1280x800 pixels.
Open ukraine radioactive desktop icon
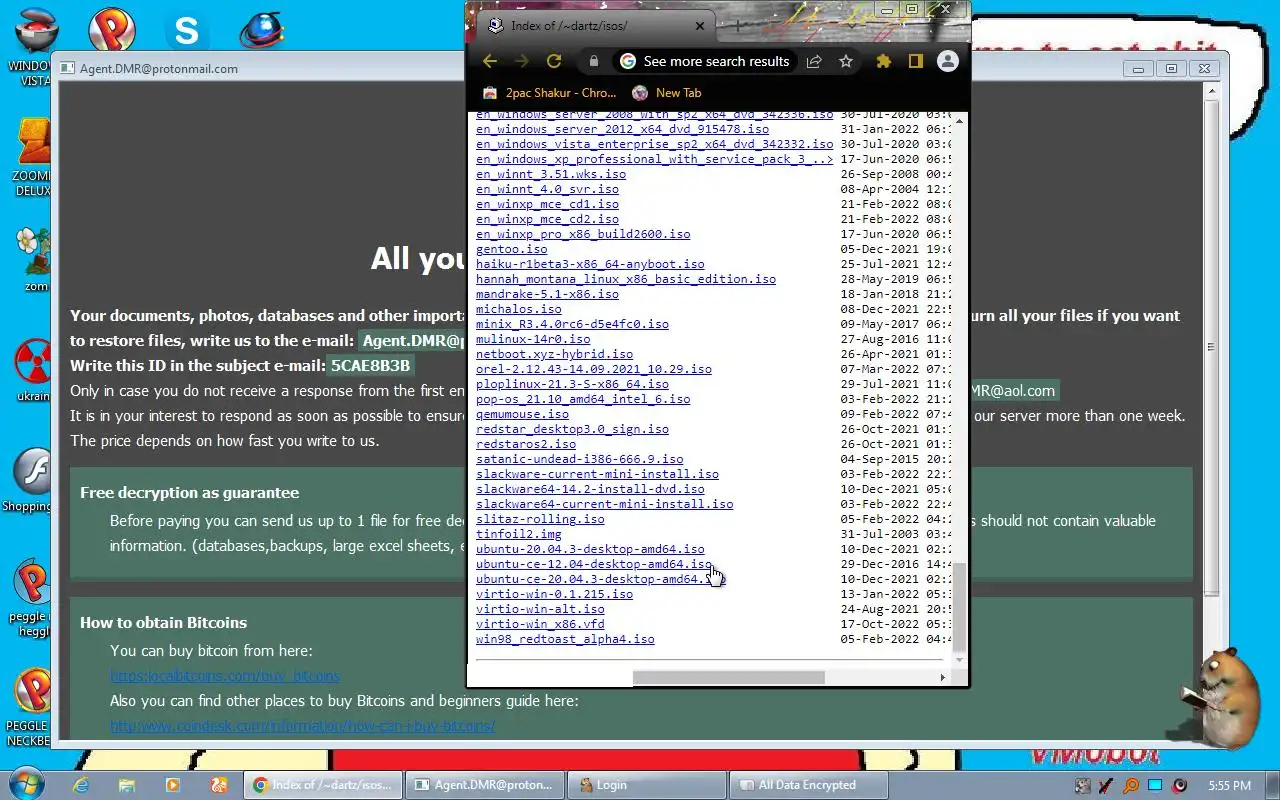34,370
